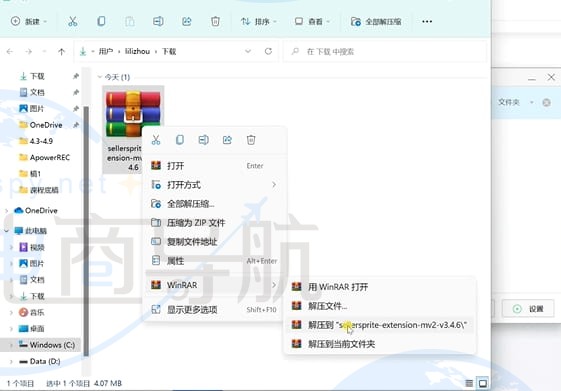Switch to details view icon in status bar

(x=469, y=383)
